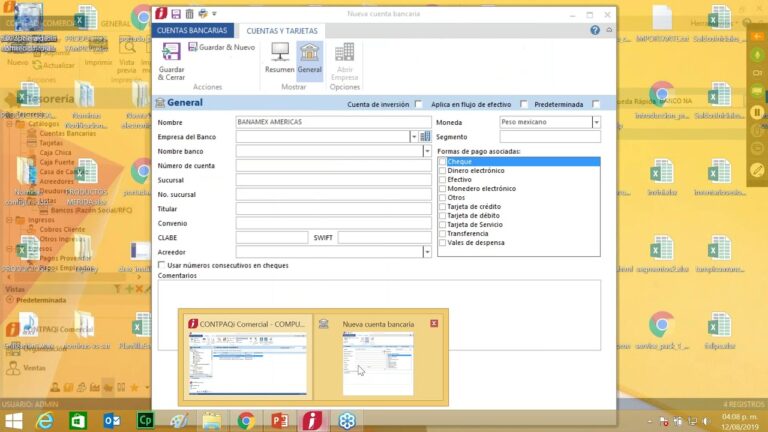Click CONTPAQi taskbar icon
The image size is (768, 432).
[312, 421]
